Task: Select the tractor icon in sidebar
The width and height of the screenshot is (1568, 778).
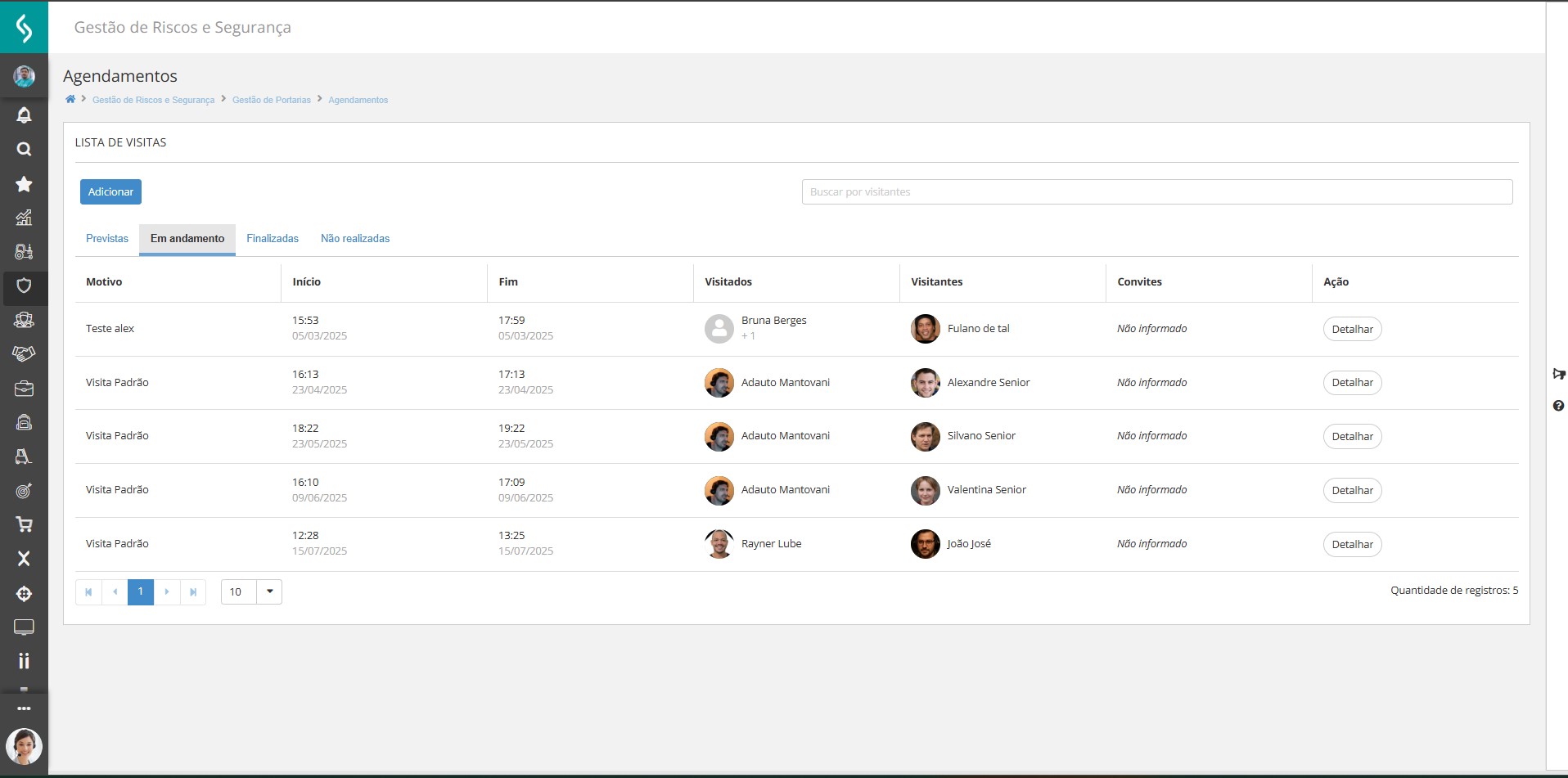Action: tap(24, 252)
